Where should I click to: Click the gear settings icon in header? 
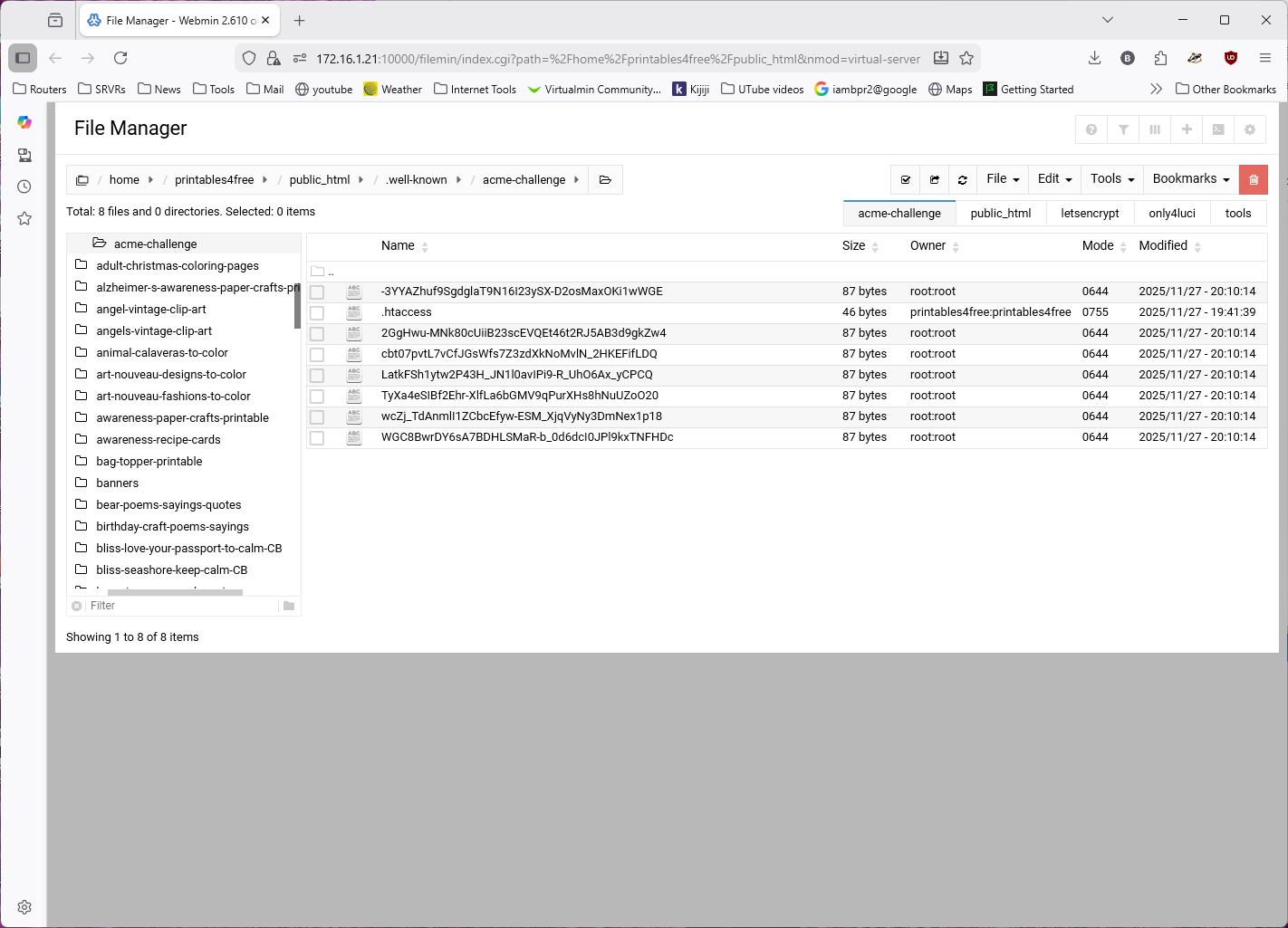1250,129
